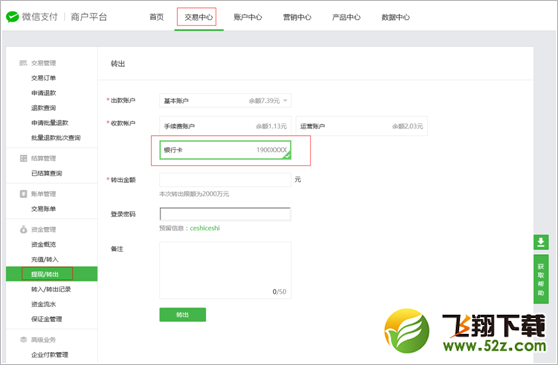Open 申请退款 in the sidebar
The height and width of the screenshot is (365, 558).
click(43, 93)
